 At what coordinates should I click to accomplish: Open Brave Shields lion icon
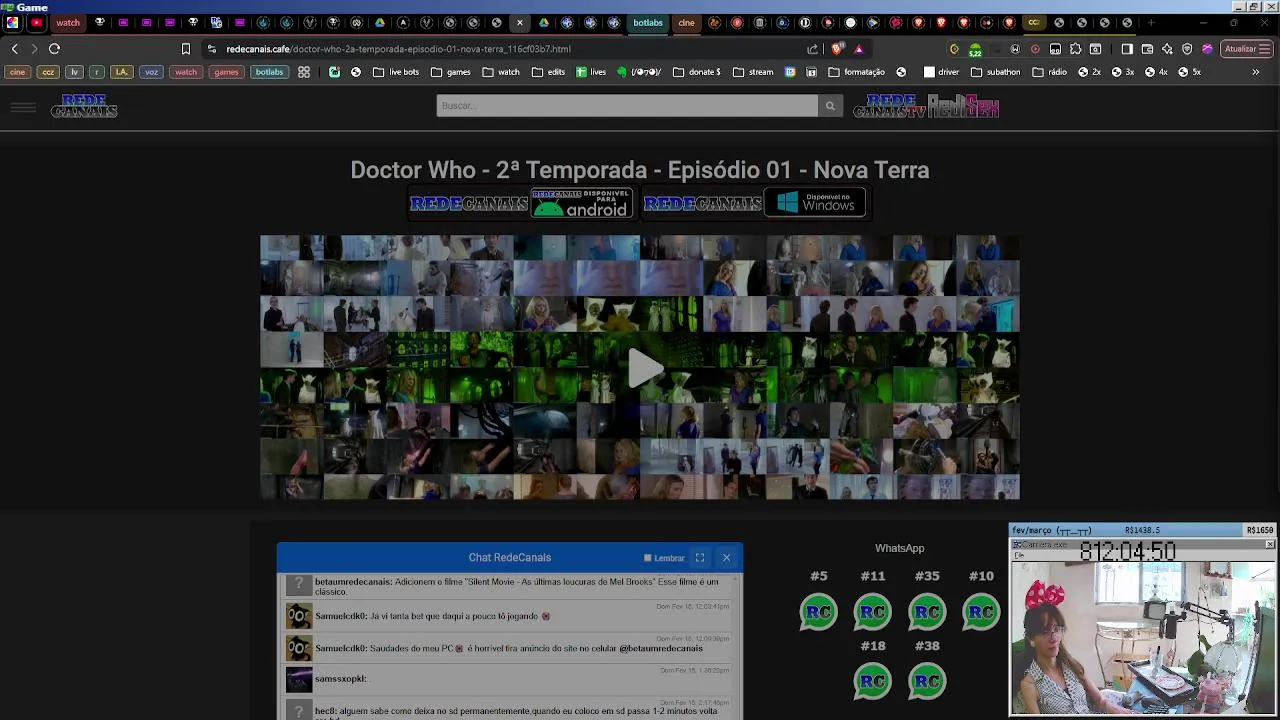point(837,48)
